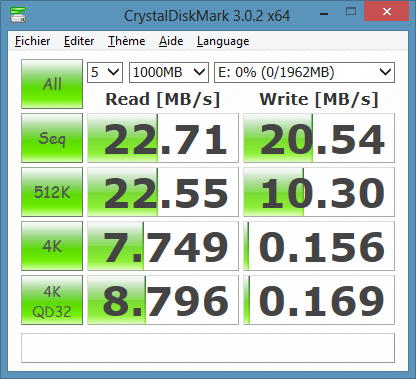Open the Thème menu
This screenshot has width=416, height=379.
[126, 41]
